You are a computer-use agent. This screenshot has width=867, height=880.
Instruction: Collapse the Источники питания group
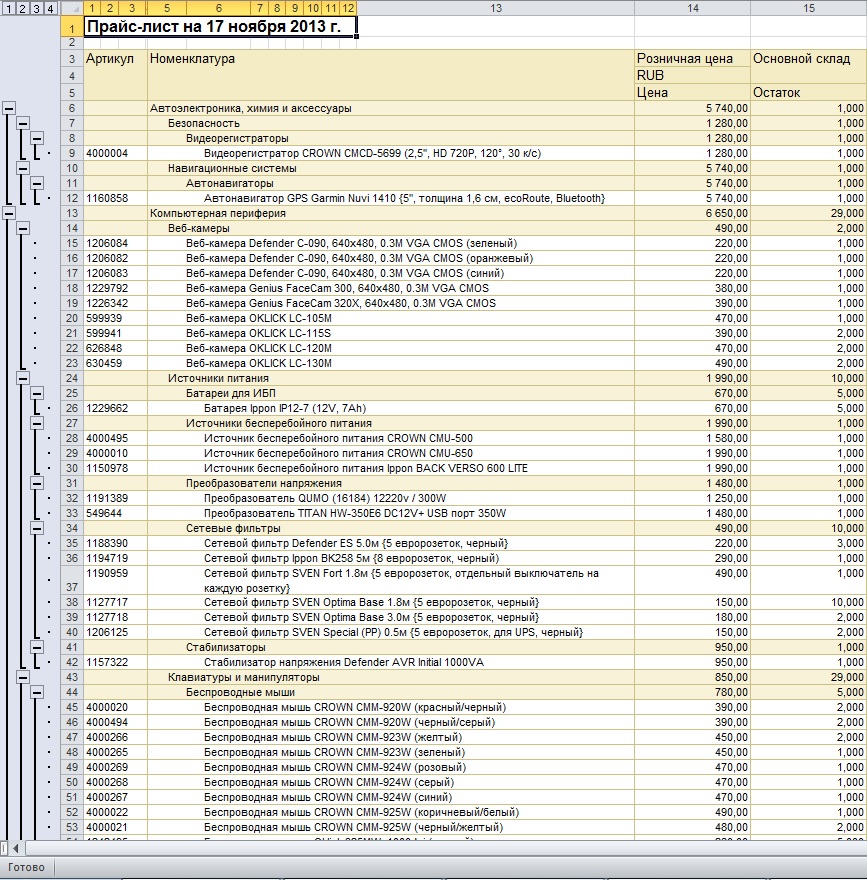coord(23,378)
